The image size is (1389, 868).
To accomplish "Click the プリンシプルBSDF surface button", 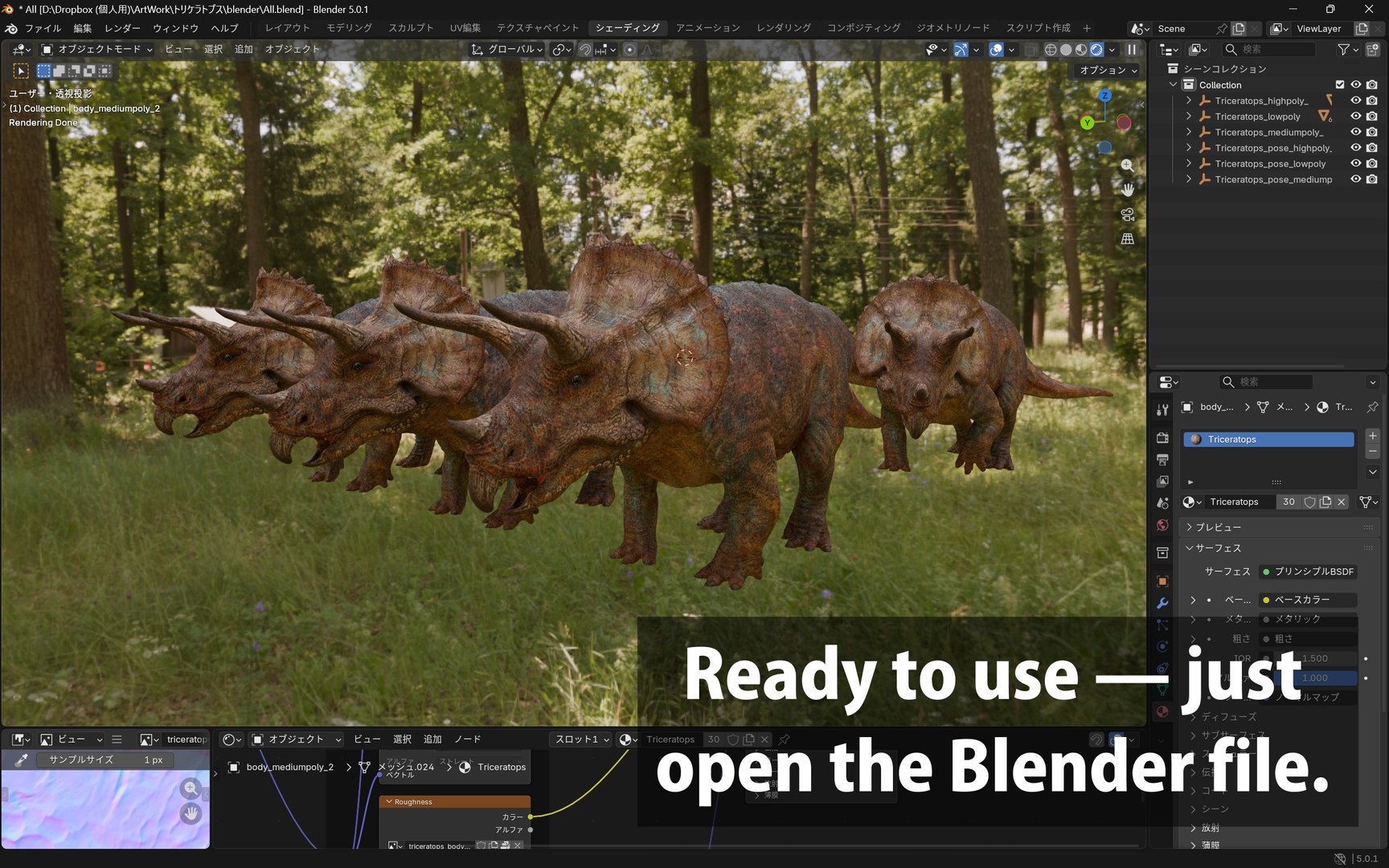I will [x=1308, y=571].
